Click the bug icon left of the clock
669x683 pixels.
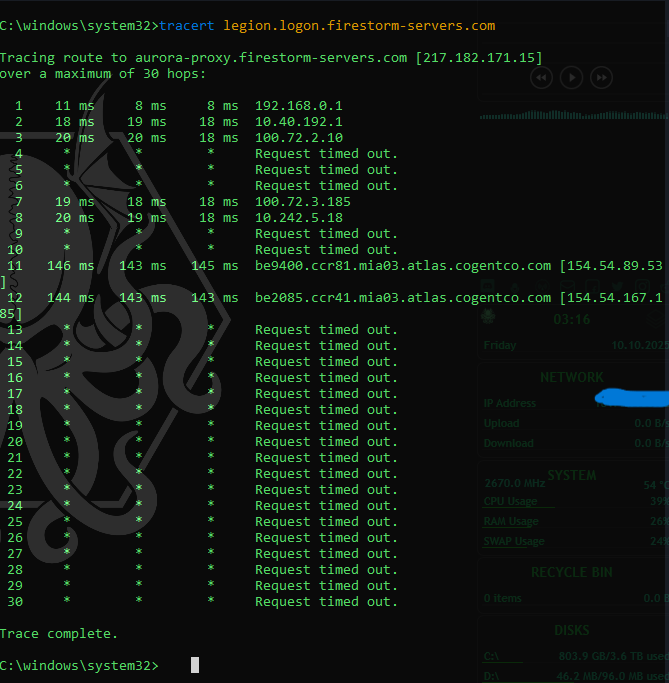488,316
